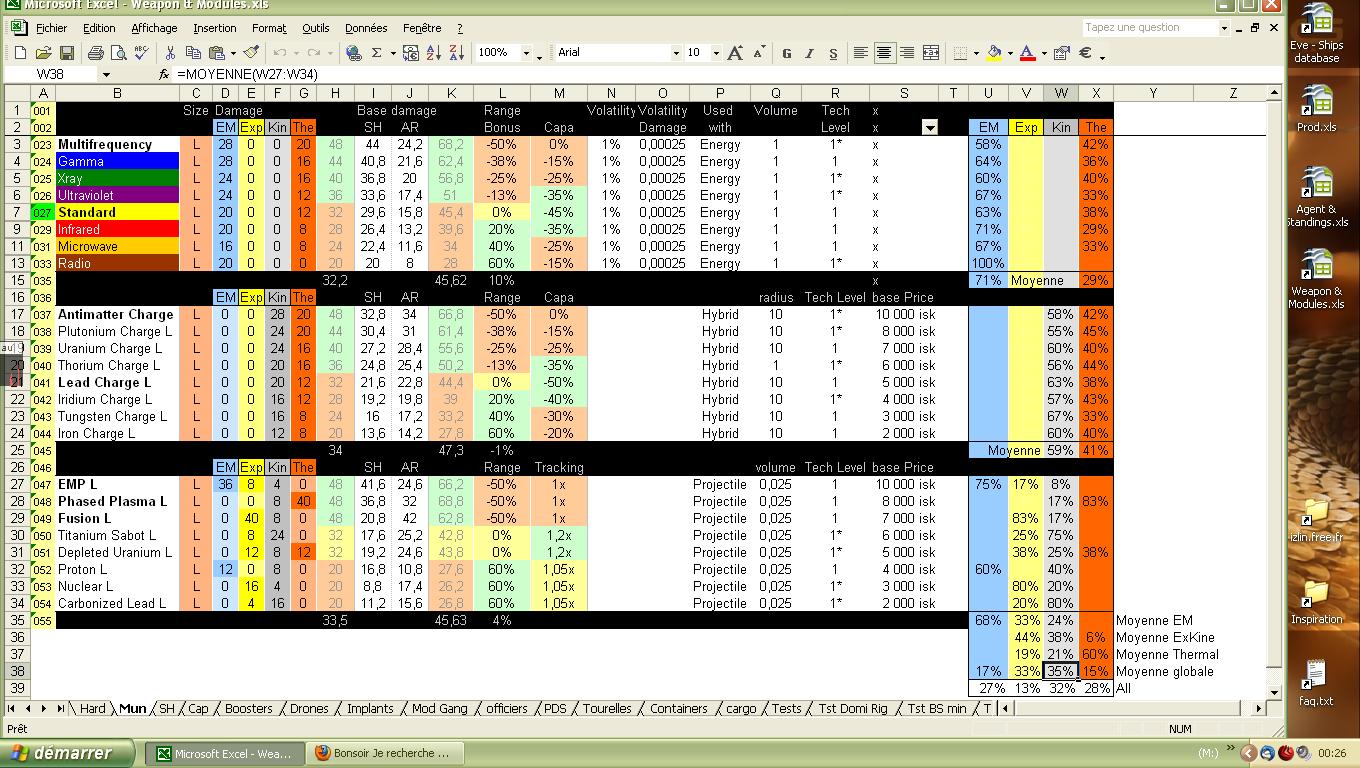Open the font color palette arrow
Screen dimensions: 1360x768
click(x=1043, y=53)
